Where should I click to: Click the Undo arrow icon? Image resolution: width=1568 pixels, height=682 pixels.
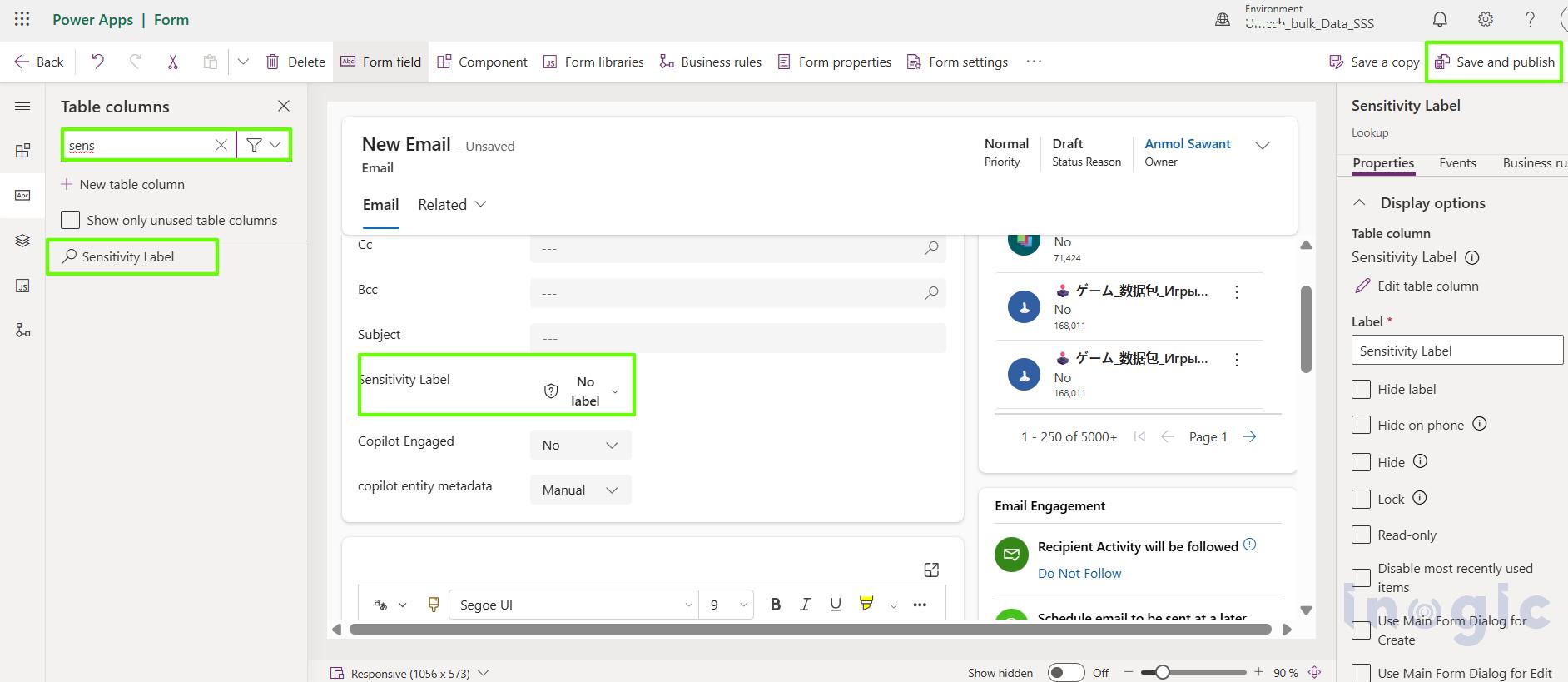pyautogui.click(x=97, y=62)
